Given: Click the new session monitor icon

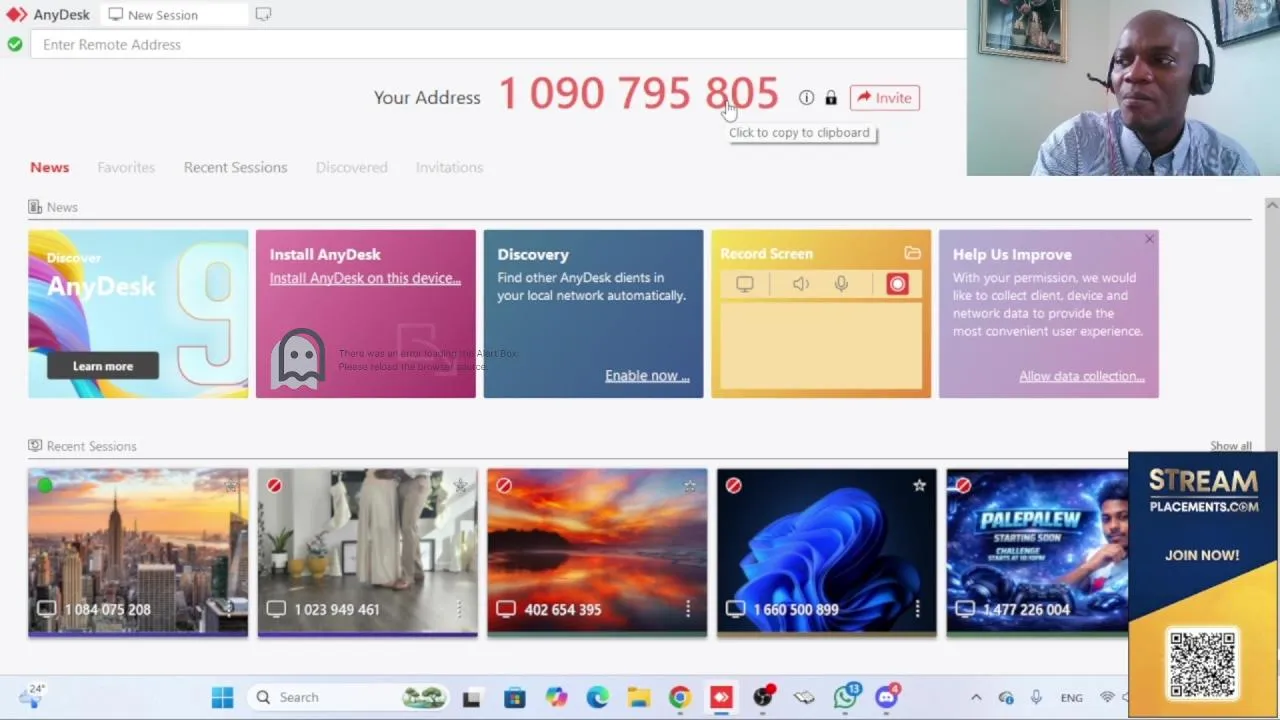Looking at the screenshot, I should coord(263,14).
